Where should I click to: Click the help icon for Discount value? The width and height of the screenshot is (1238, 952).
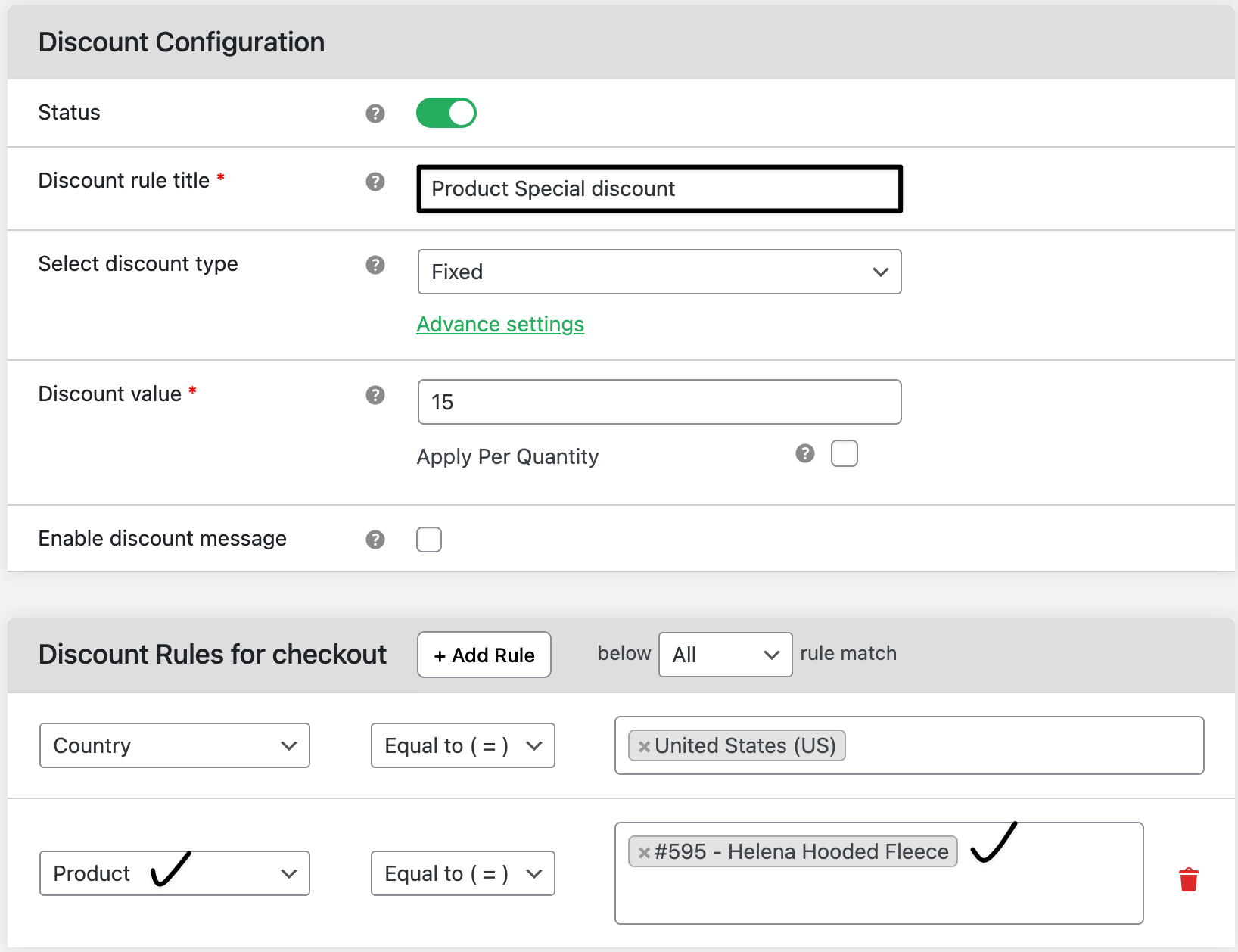375,395
